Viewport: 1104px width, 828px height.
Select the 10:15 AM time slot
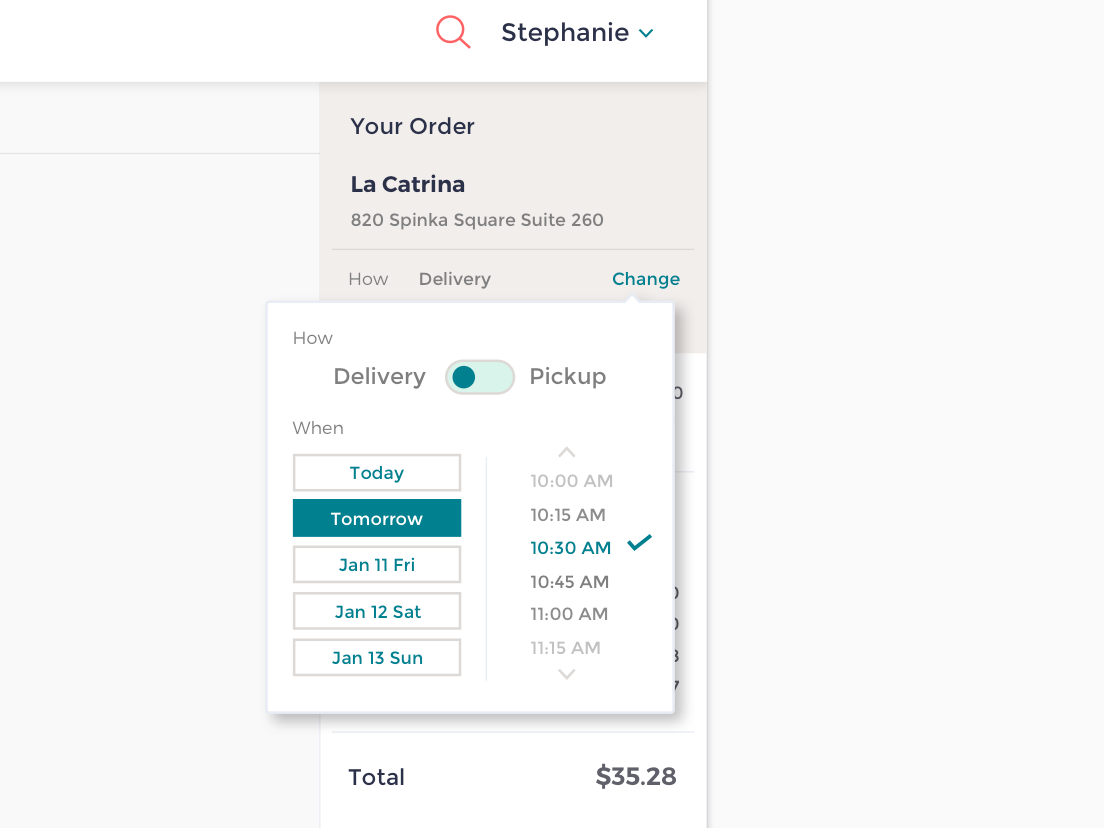pyautogui.click(x=570, y=514)
